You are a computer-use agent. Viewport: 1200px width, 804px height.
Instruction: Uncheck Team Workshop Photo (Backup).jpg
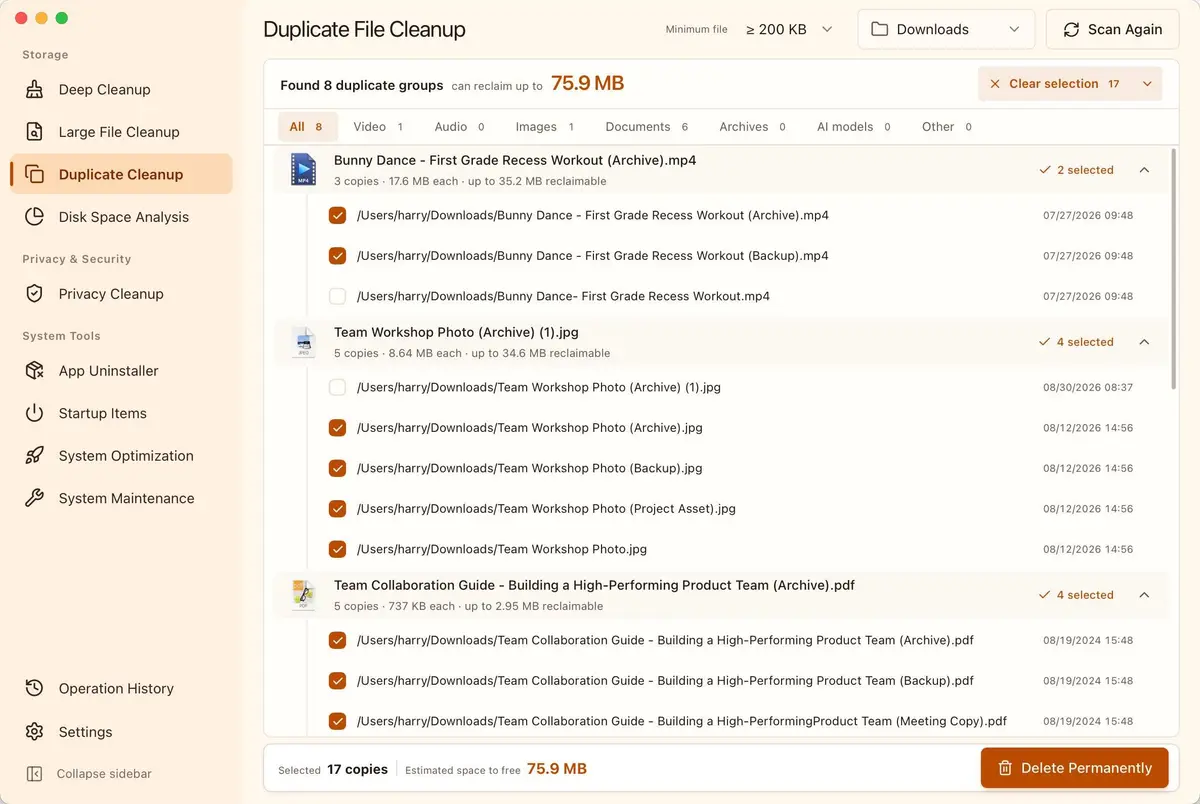(x=338, y=468)
